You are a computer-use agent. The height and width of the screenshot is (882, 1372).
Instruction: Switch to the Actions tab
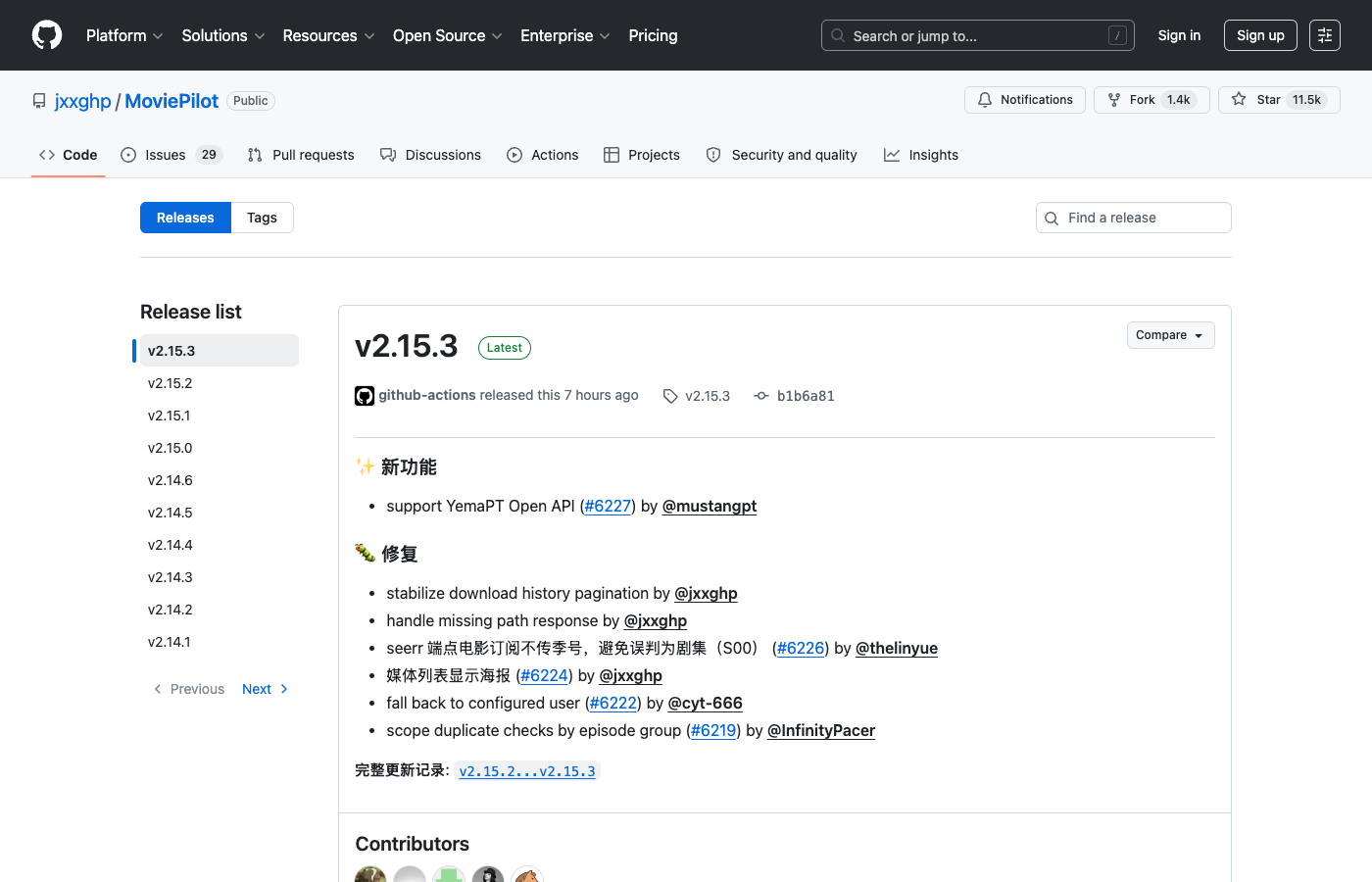[x=543, y=155]
